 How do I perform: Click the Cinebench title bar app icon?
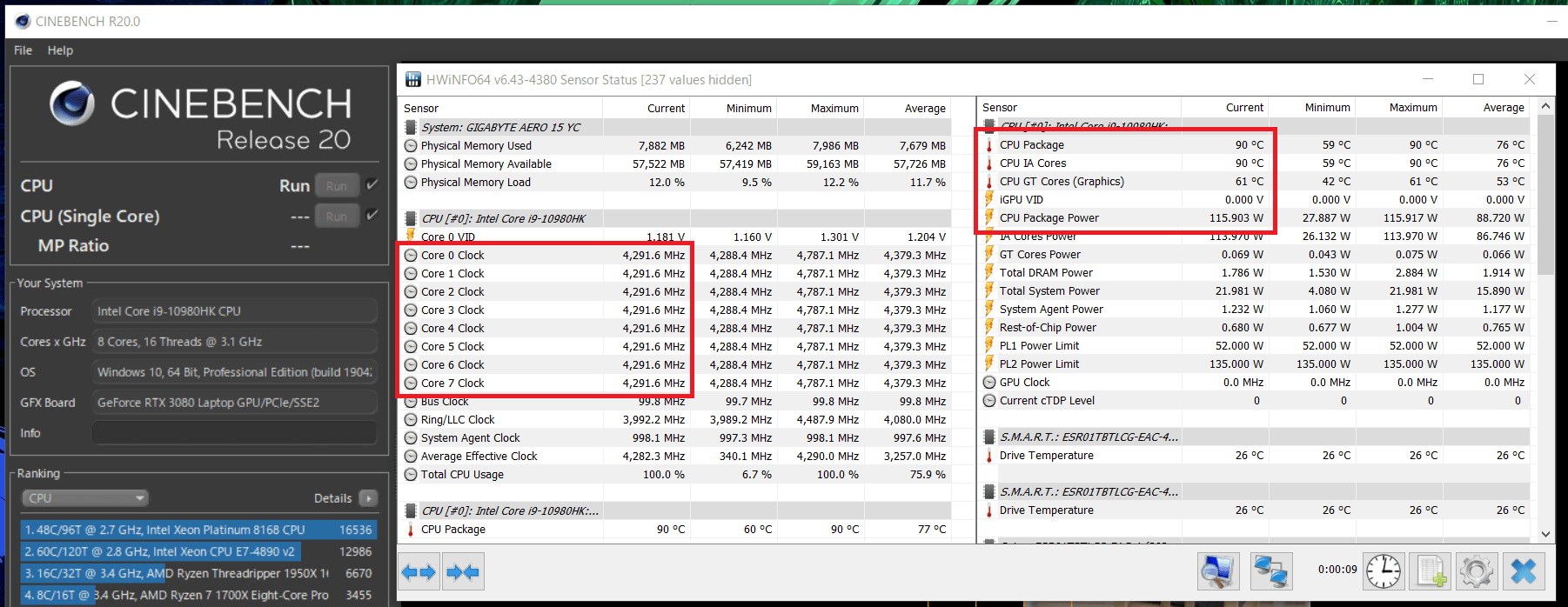pos(23,21)
